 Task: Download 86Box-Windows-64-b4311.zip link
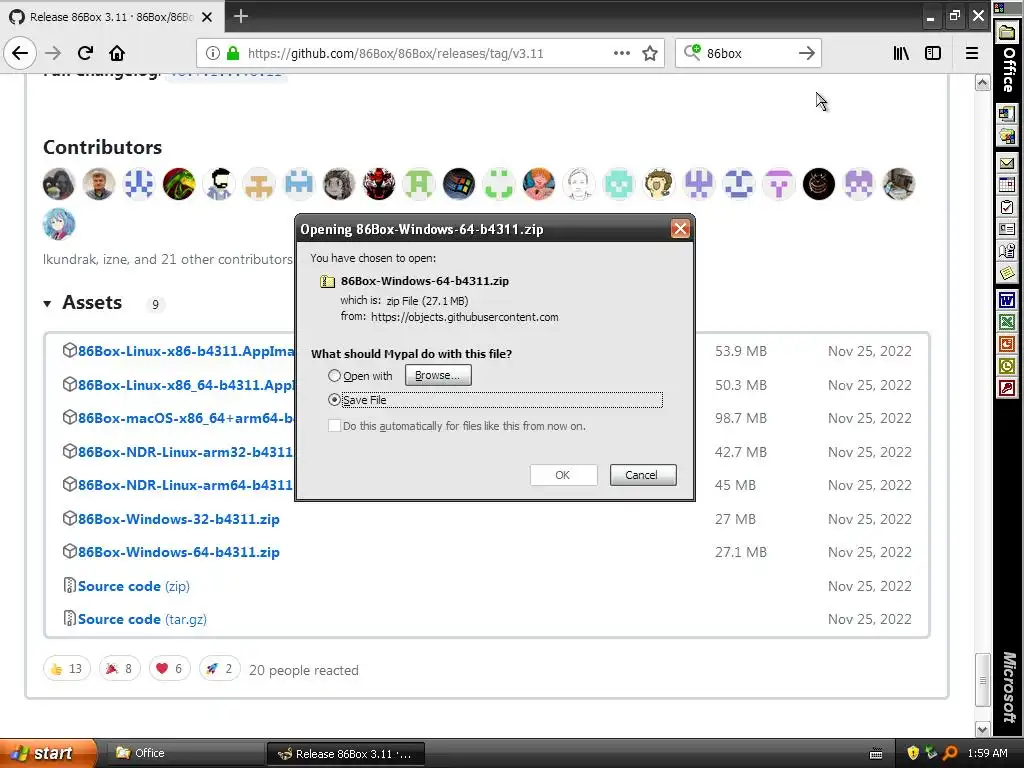tap(178, 552)
